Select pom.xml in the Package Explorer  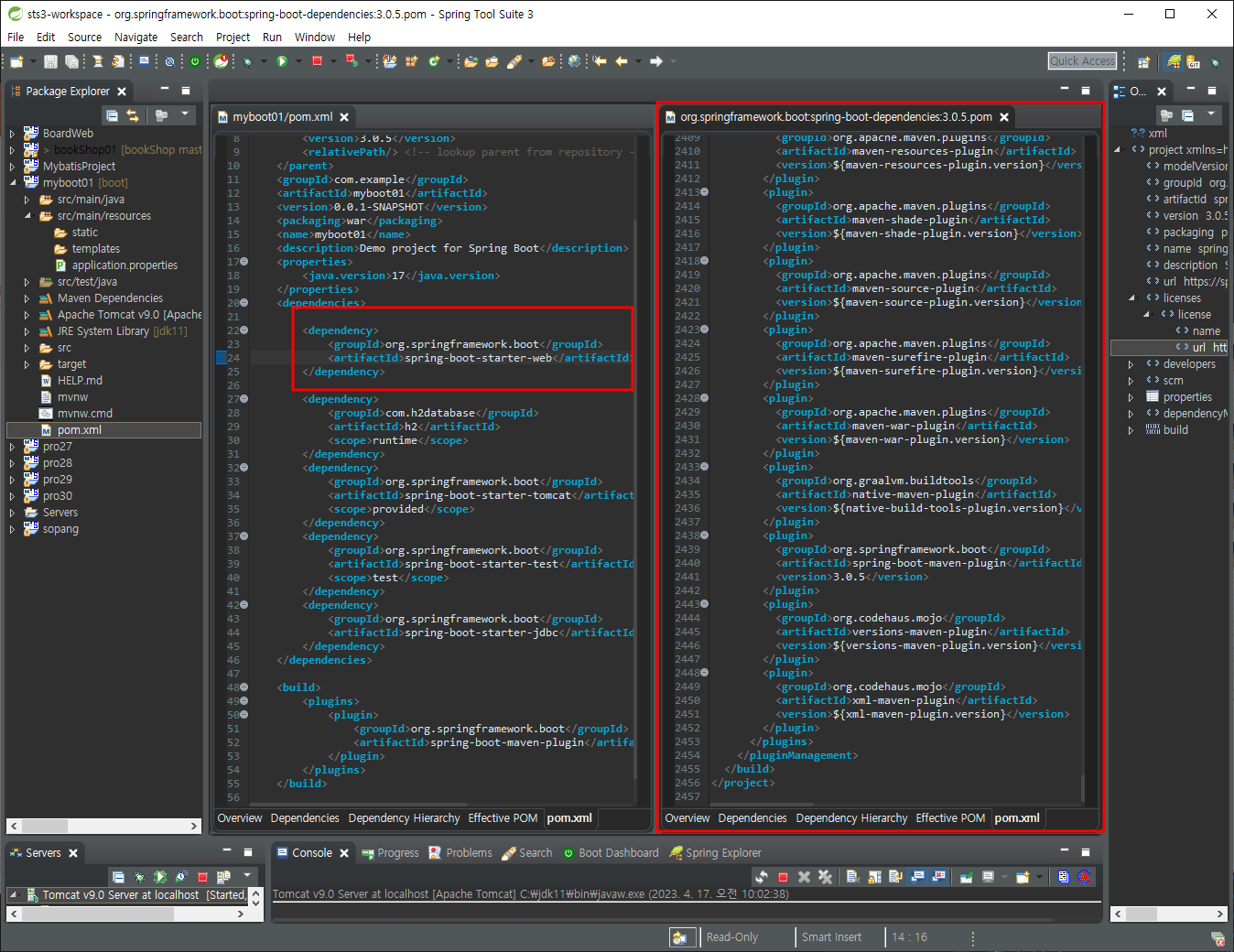pyautogui.click(x=80, y=430)
